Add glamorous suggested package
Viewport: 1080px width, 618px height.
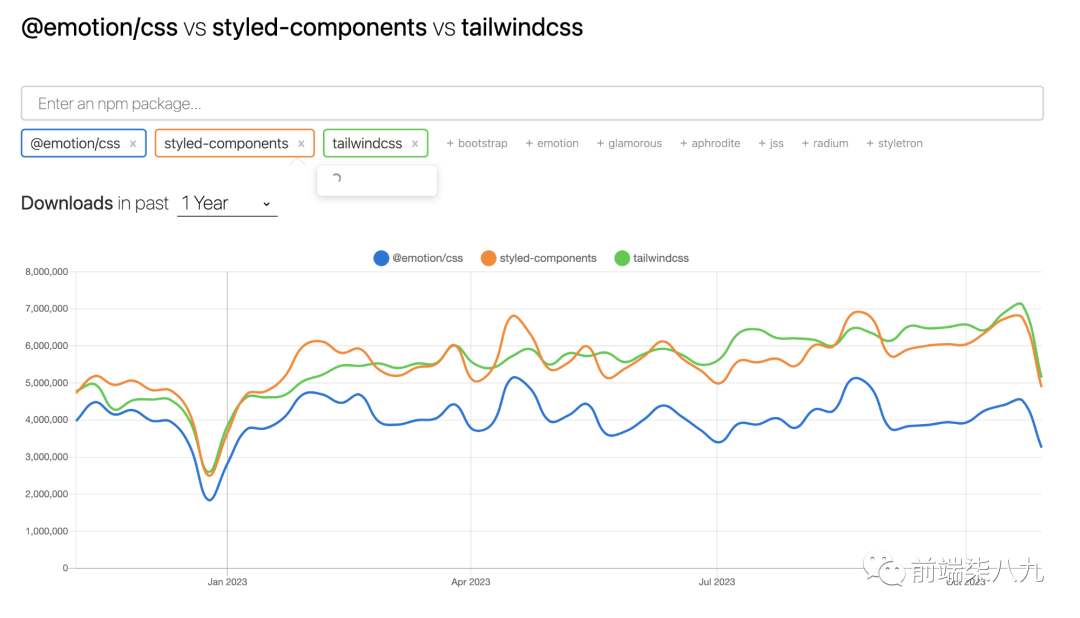coord(629,143)
